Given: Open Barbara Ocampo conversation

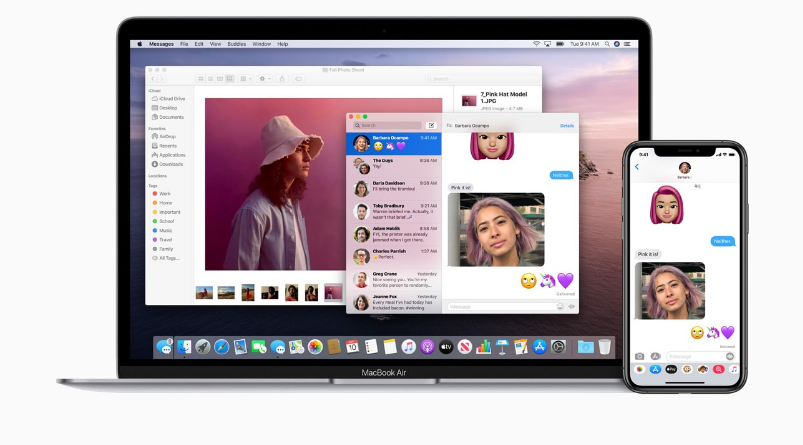Looking at the screenshot, I should (394, 144).
